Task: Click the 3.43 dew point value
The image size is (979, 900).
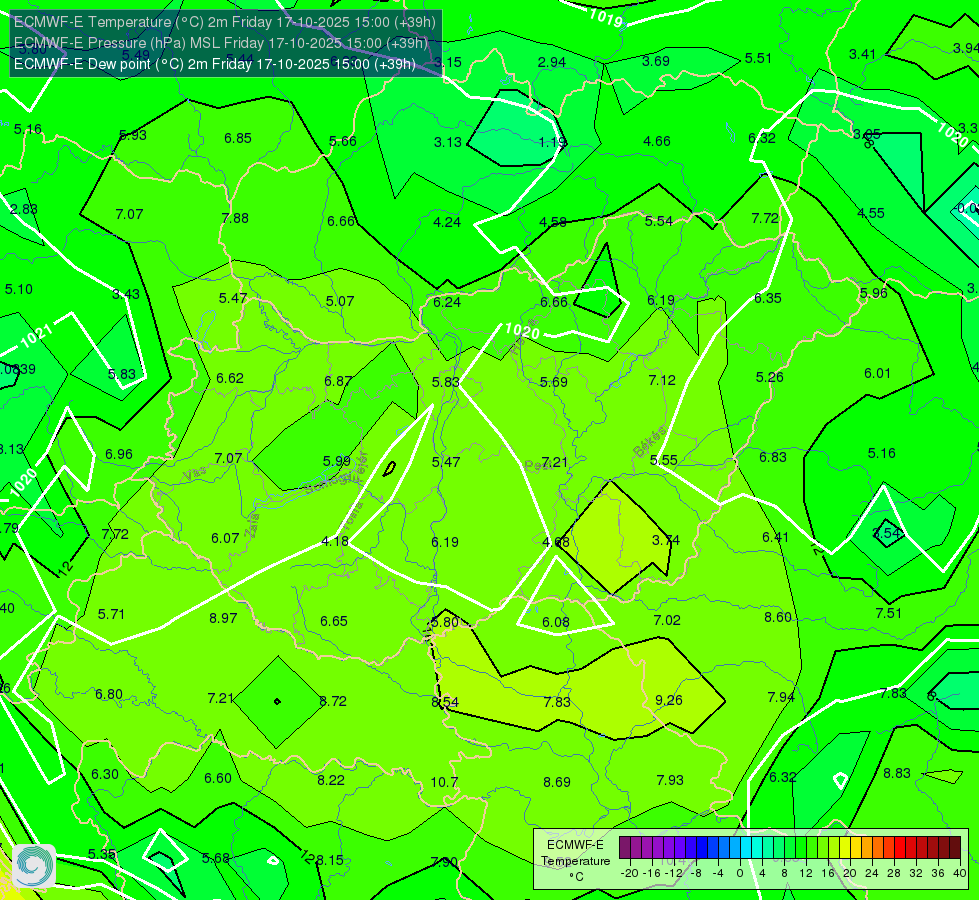Action: [126, 294]
